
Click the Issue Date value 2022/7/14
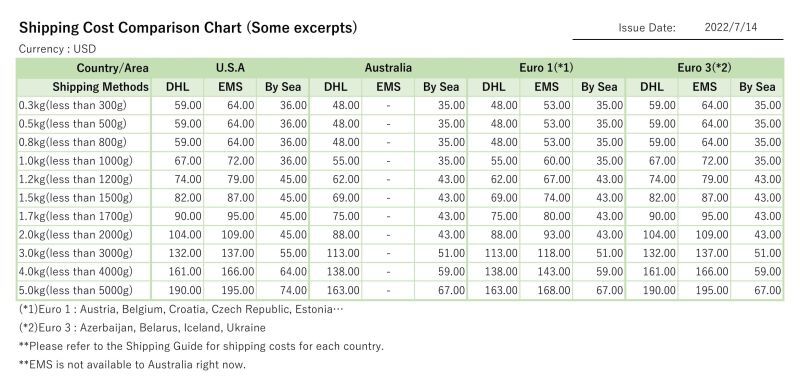tap(731, 28)
